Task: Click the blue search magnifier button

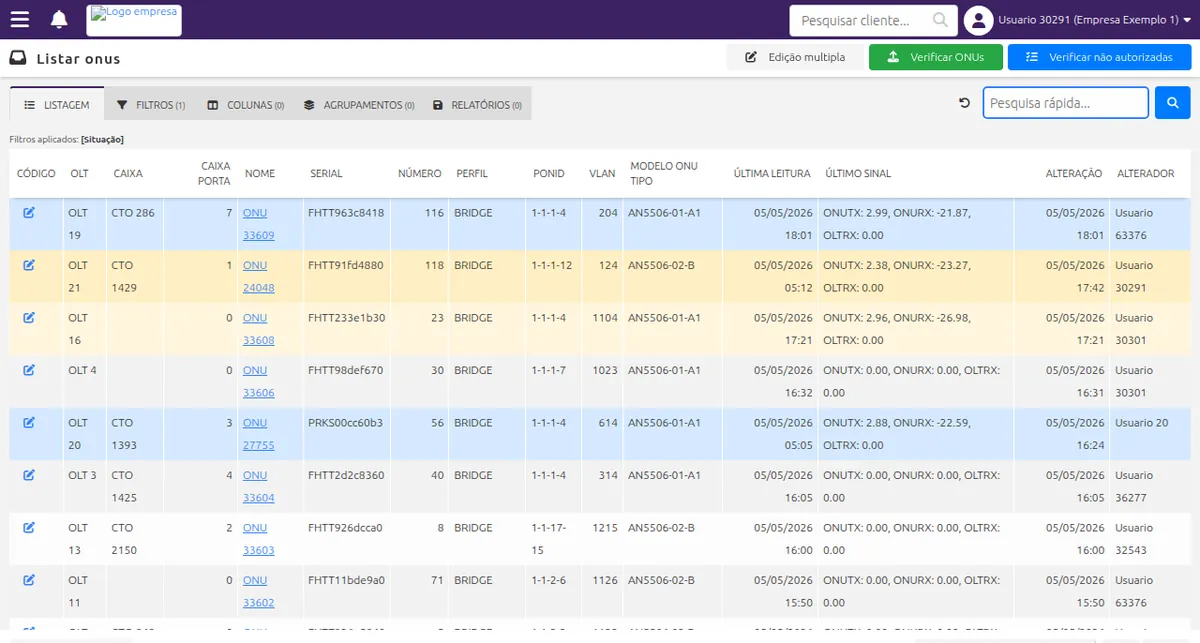Action: [x=1173, y=103]
